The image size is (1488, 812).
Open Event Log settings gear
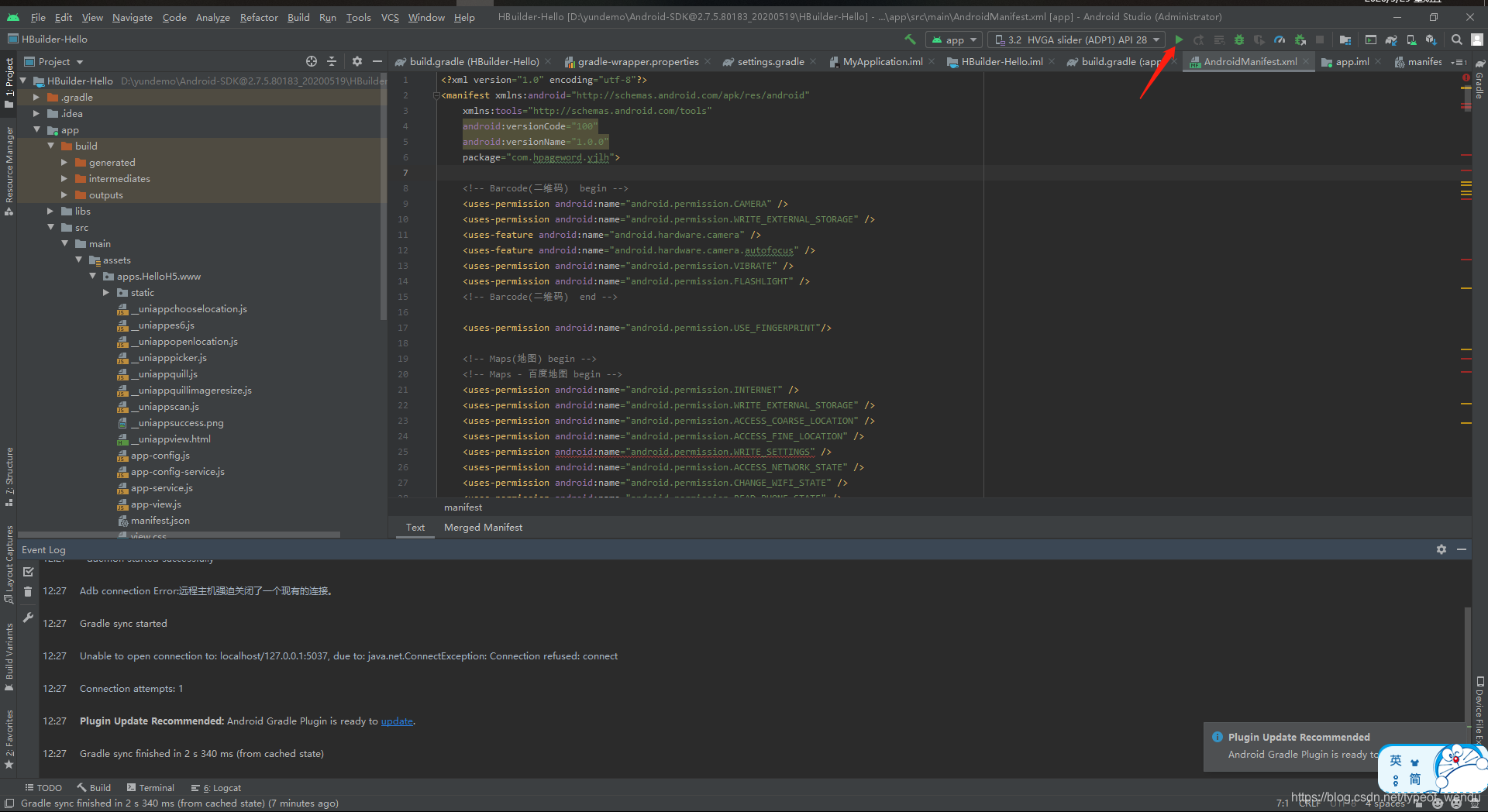[1441, 549]
